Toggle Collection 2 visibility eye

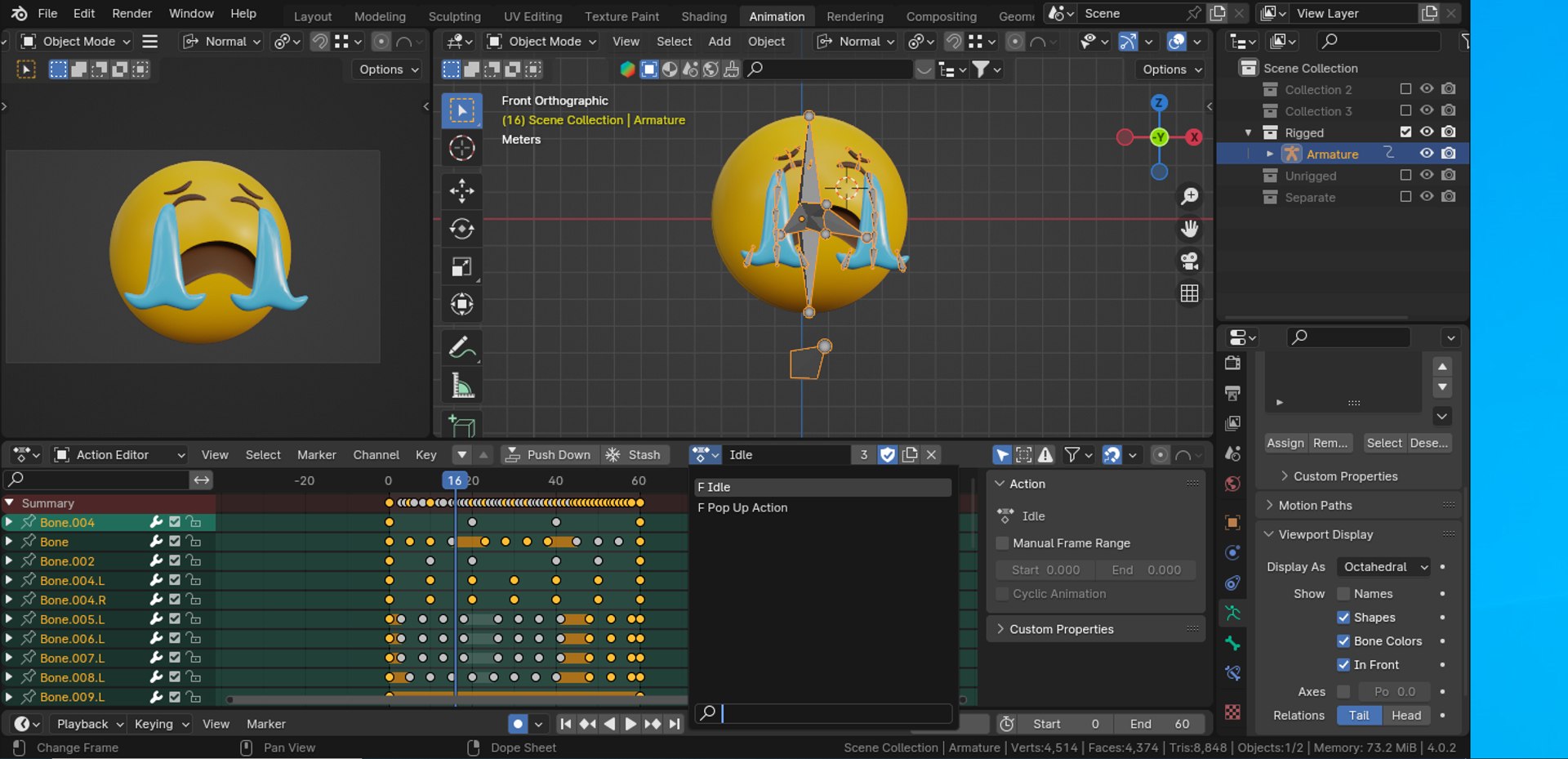click(1427, 89)
